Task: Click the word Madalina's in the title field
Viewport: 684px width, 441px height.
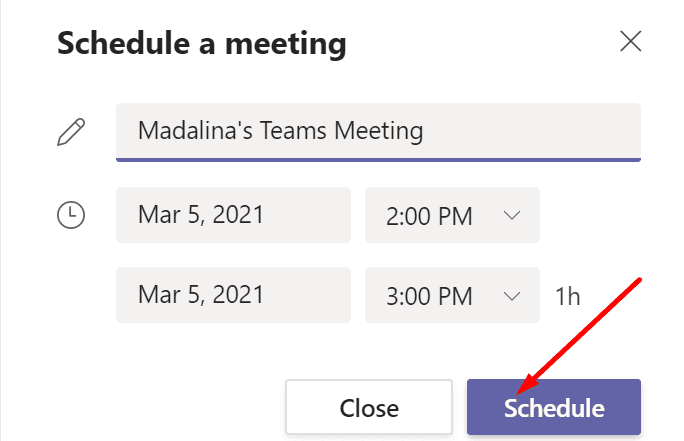Action: pyautogui.click(x=195, y=130)
